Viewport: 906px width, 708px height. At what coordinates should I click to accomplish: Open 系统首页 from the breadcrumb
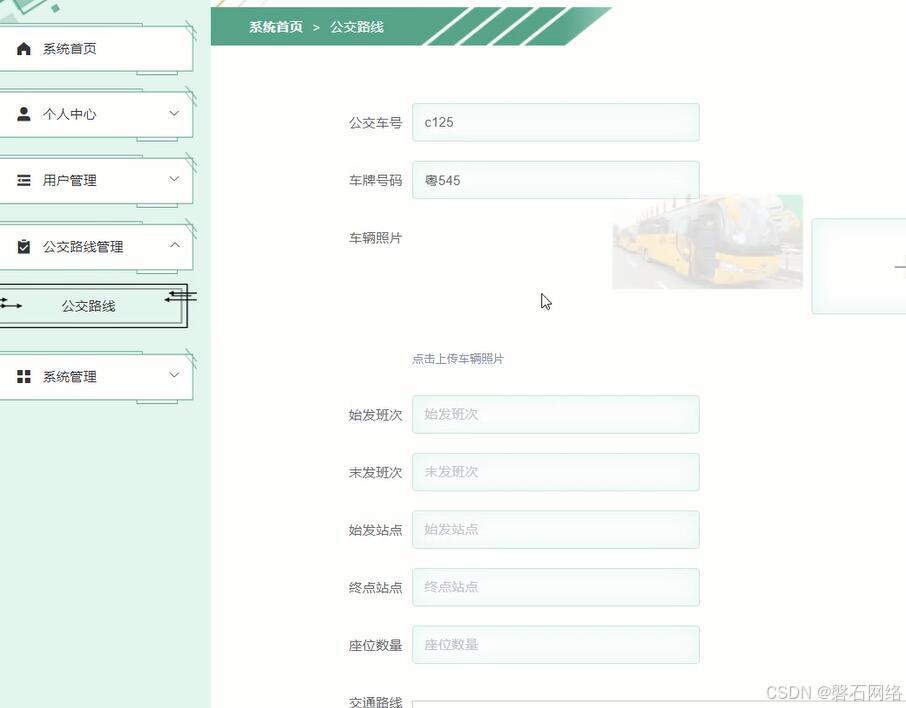pyautogui.click(x=275, y=27)
